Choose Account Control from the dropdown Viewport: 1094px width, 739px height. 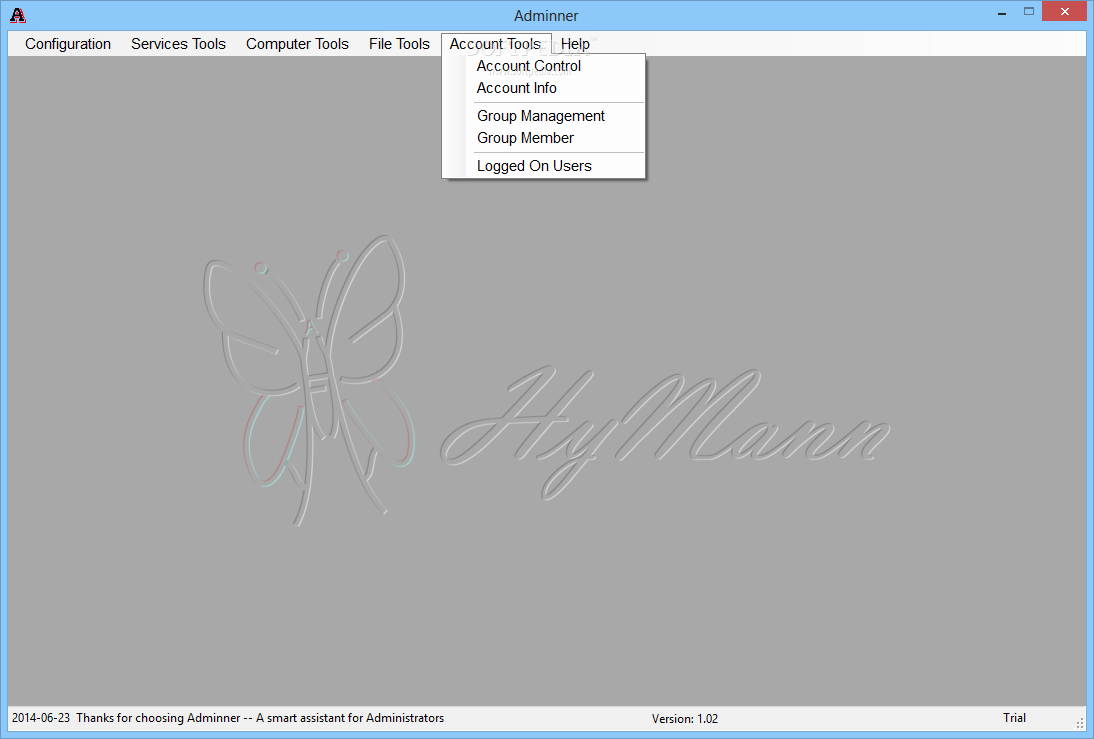543,66
